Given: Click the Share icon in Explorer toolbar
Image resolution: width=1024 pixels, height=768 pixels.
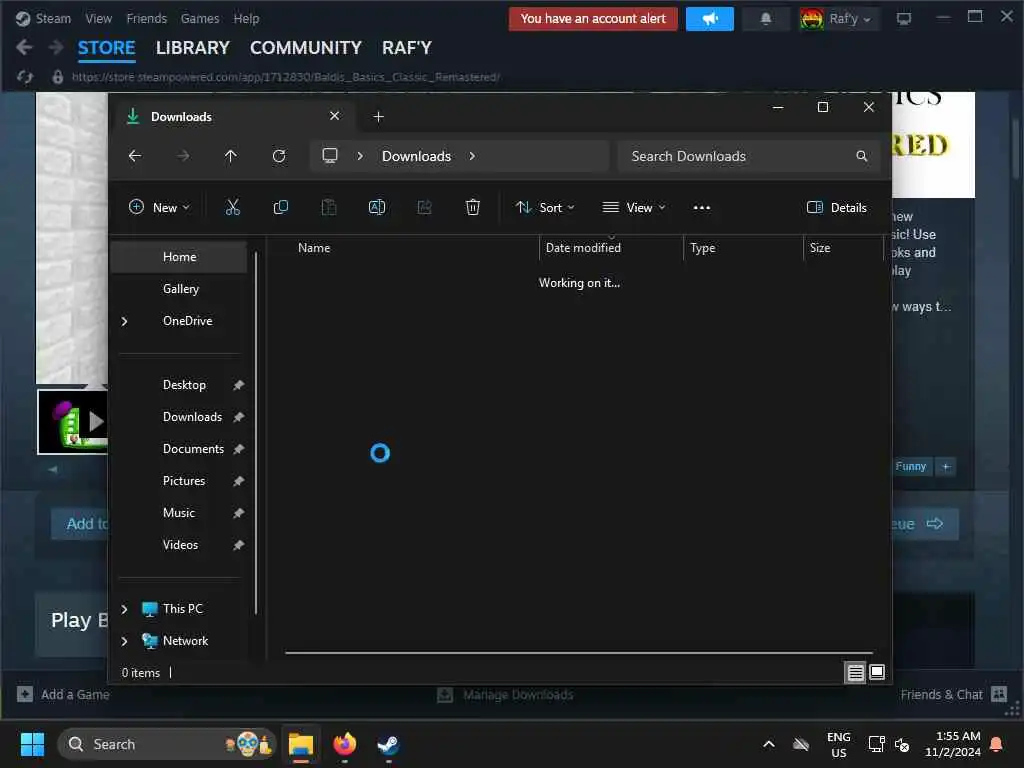Looking at the screenshot, I should point(424,208).
